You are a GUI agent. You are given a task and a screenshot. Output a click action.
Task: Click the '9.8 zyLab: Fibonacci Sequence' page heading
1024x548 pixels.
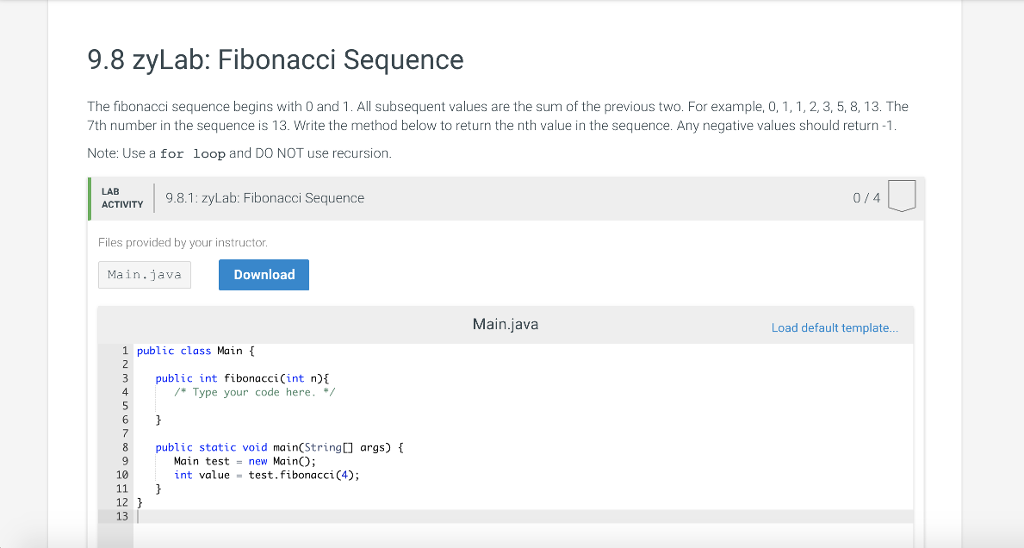(275, 61)
